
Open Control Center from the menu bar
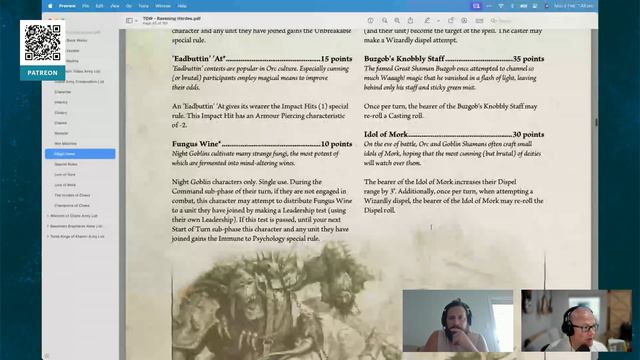[x=535, y=6]
